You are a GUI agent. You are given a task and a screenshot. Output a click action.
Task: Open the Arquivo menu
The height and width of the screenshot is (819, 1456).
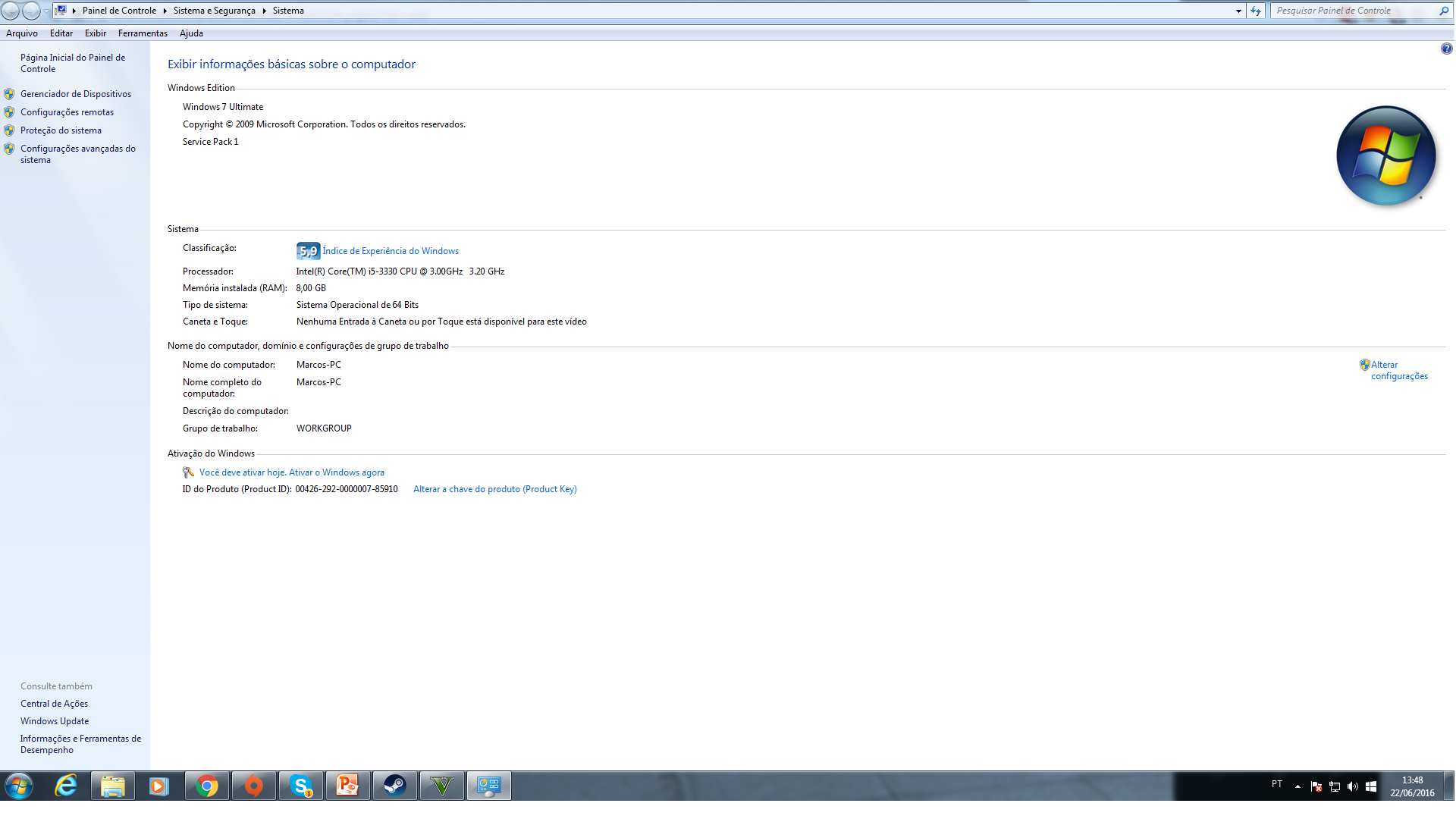tap(22, 33)
